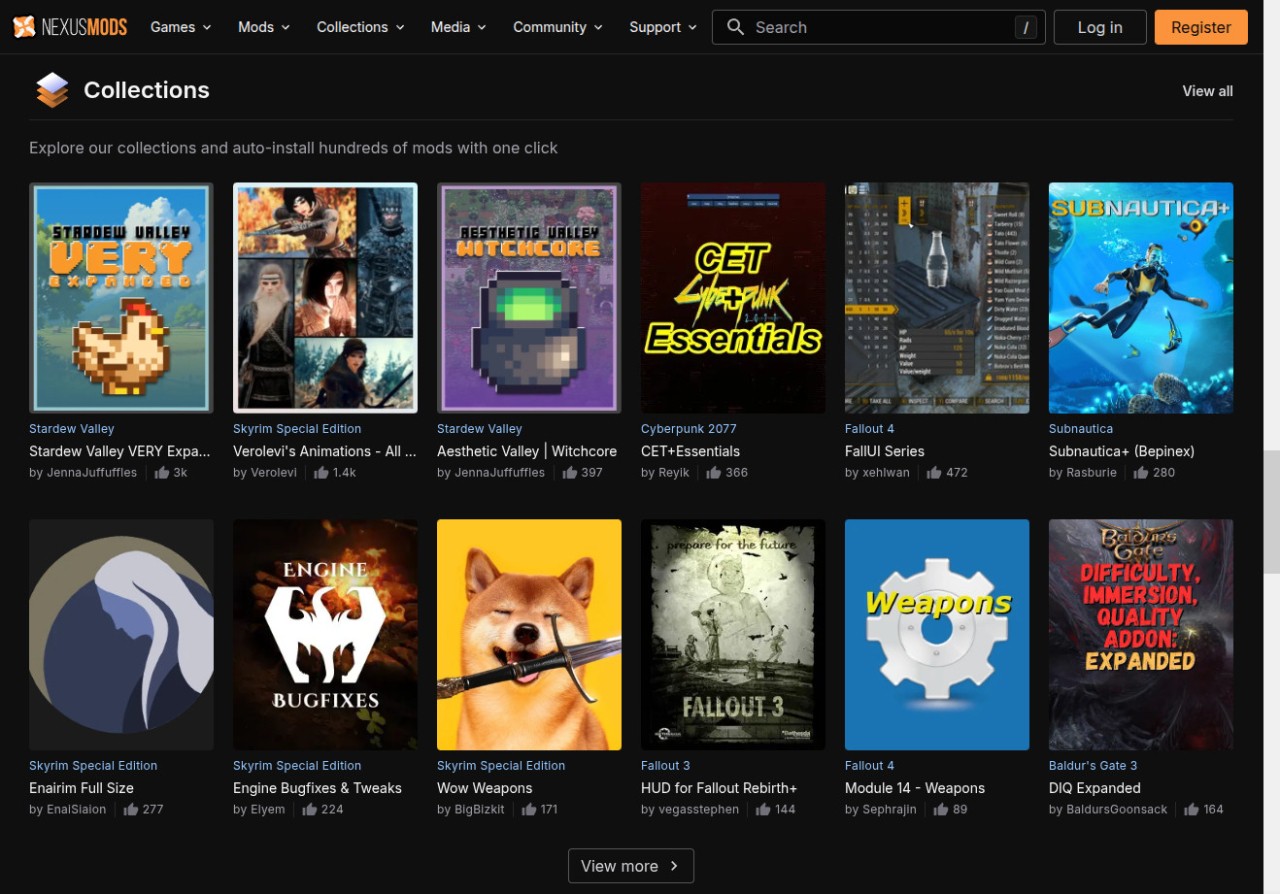Click the endorsement icon for DIQ Expanded
Image resolution: width=1280 pixels, height=894 pixels.
[x=1191, y=810]
